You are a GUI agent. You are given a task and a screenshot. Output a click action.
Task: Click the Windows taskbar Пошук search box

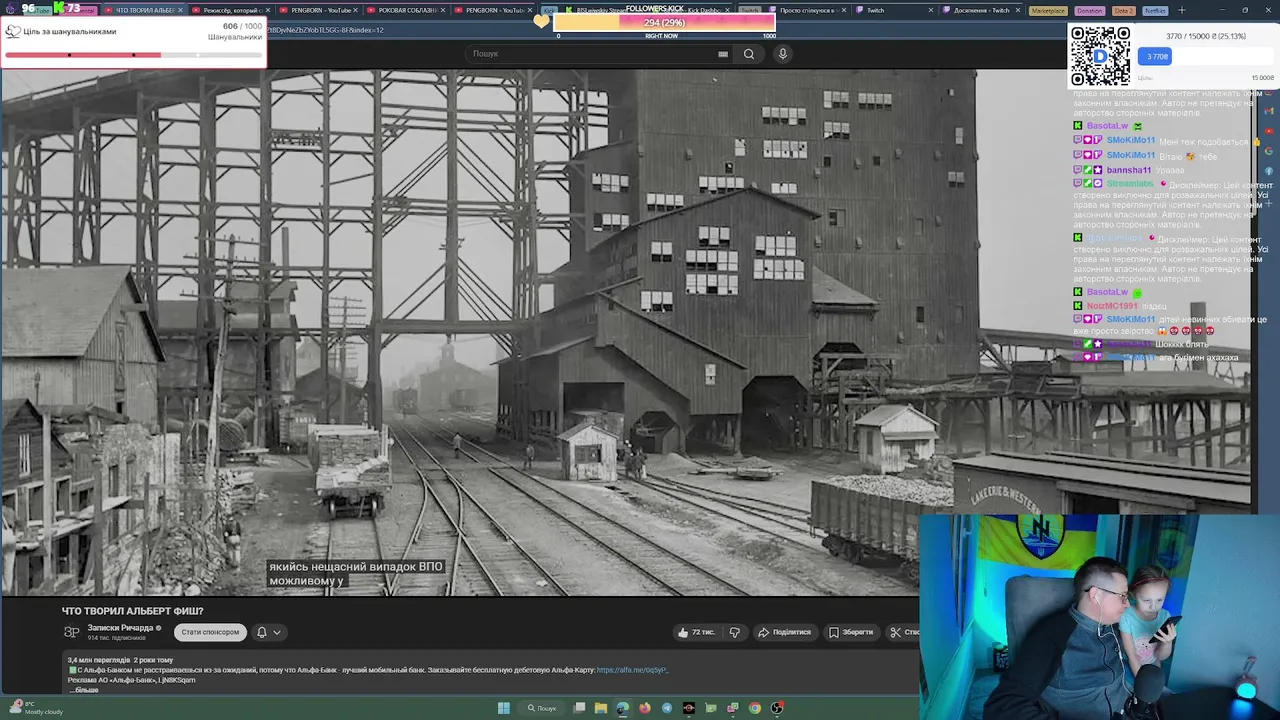[542, 708]
